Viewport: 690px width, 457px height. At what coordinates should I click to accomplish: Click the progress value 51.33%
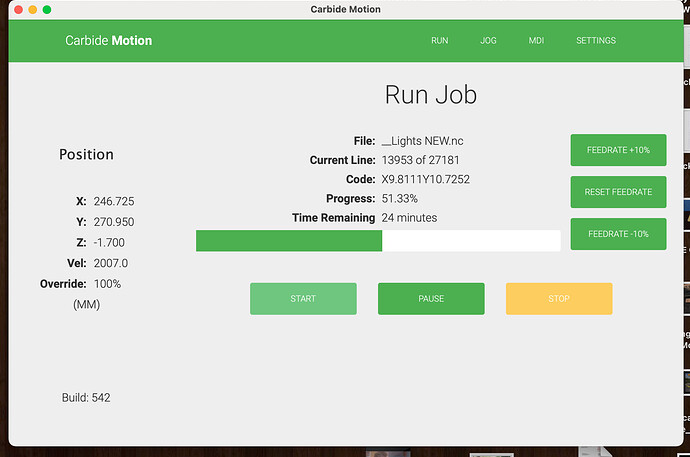tap(400, 198)
